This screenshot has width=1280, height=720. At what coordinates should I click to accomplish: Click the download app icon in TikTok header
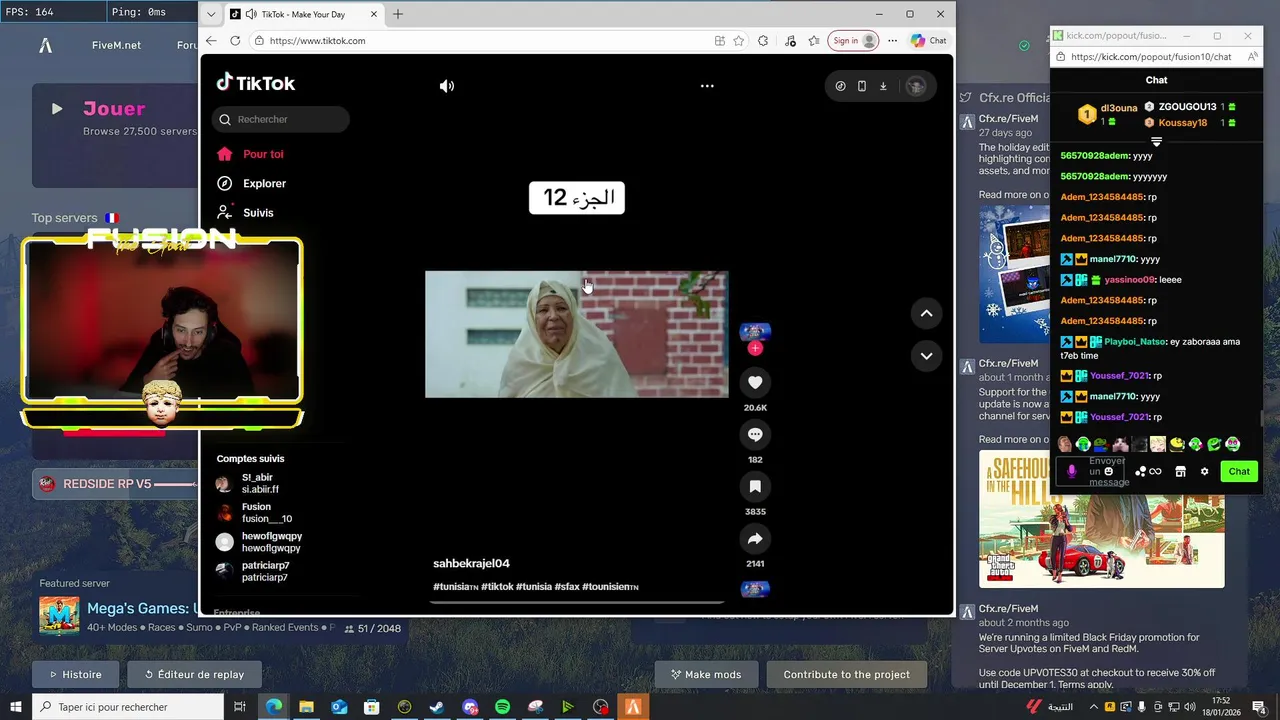click(883, 86)
